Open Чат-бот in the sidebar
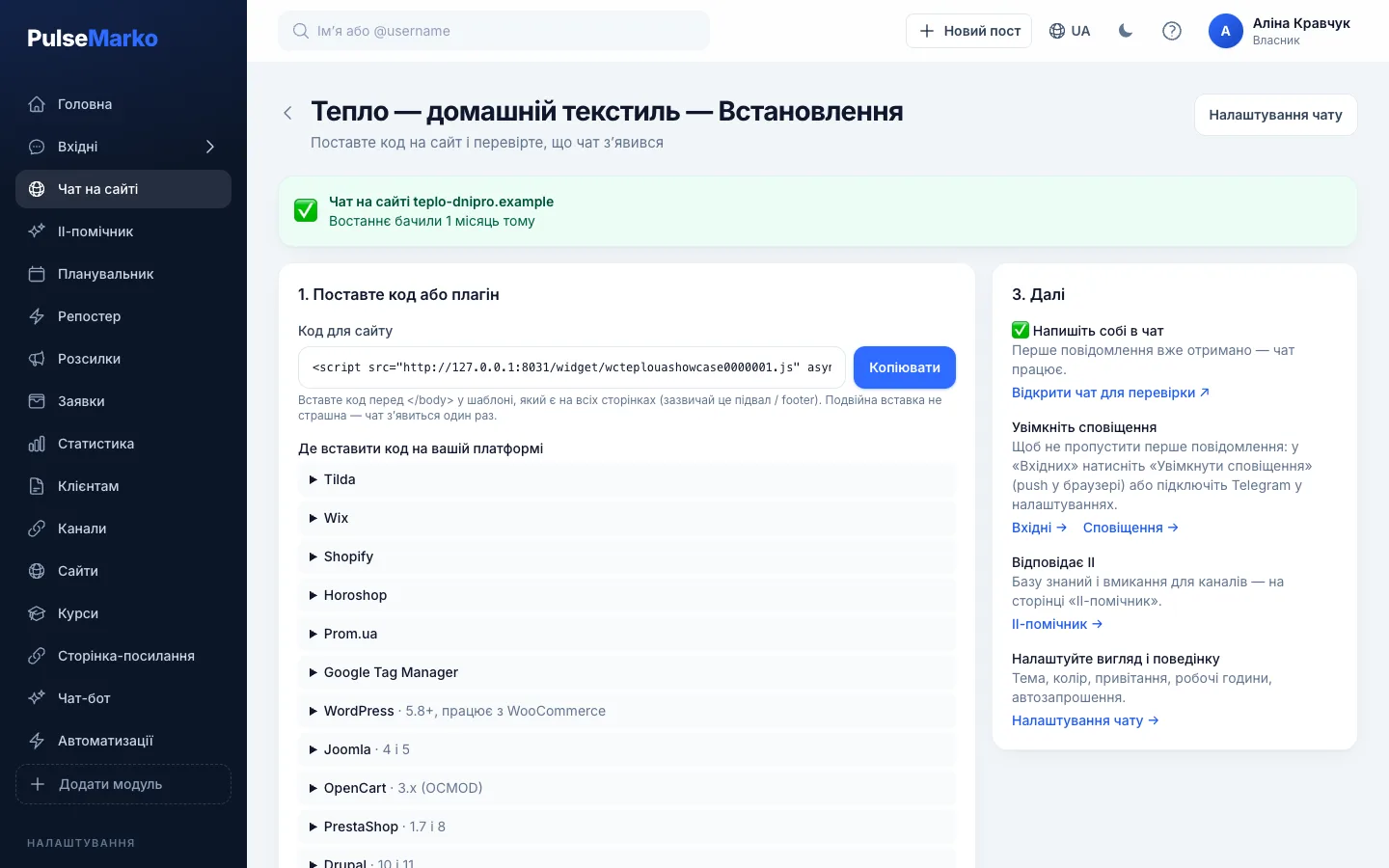Image resolution: width=1389 pixels, height=868 pixels. pos(123,698)
